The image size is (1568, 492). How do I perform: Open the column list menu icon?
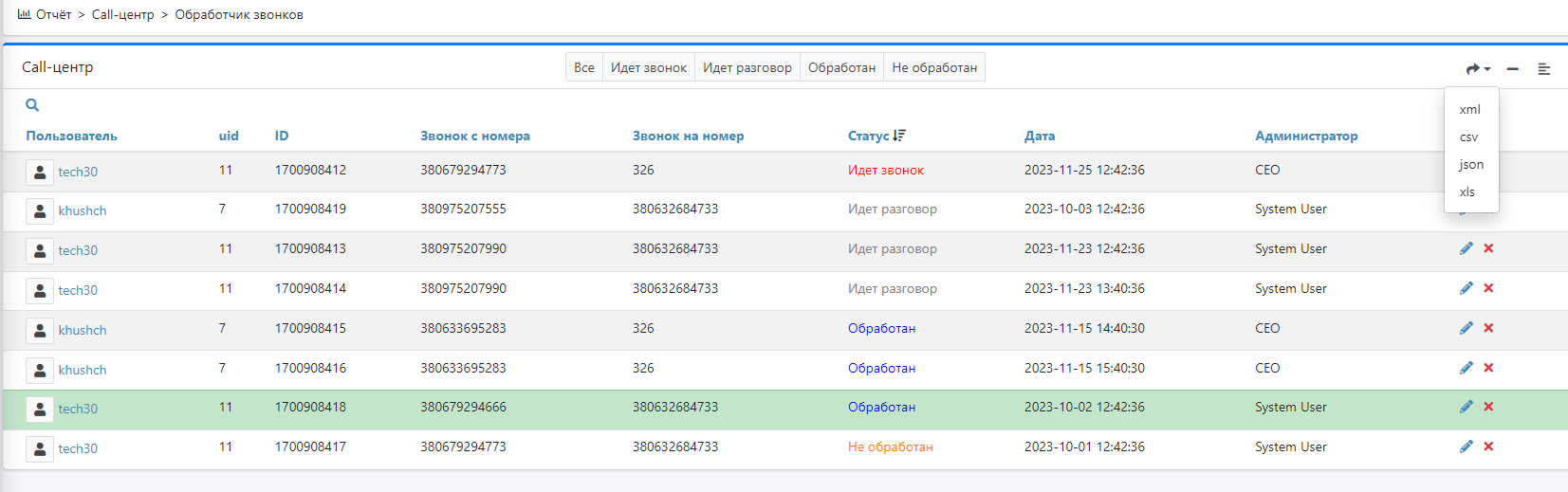(x=1543, y=68)
